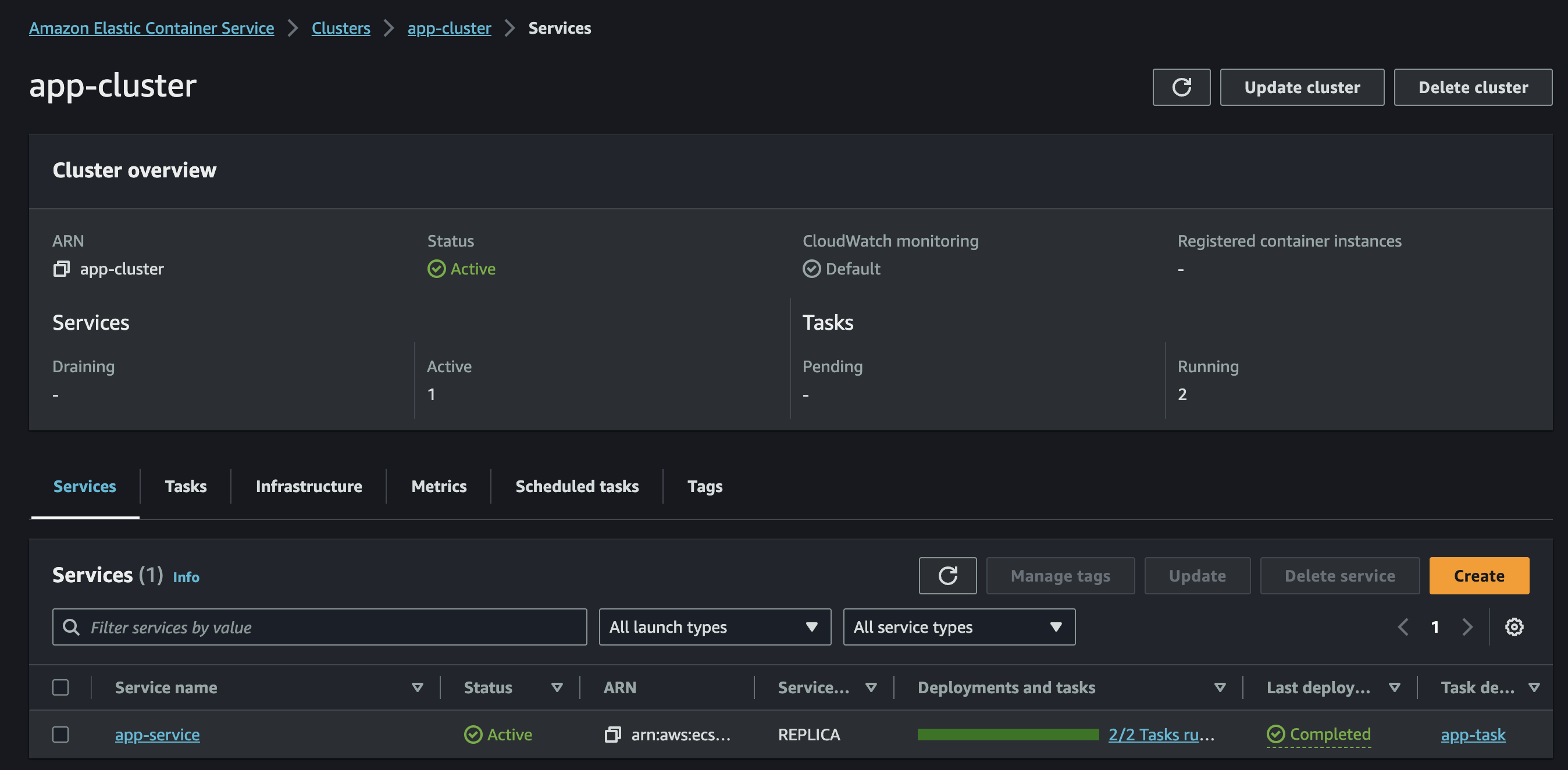Viewport: 1568px width, 770px height.
Task: Click page number 1 in pagination
Action: pyautogui.click(x=1435, y=626)
